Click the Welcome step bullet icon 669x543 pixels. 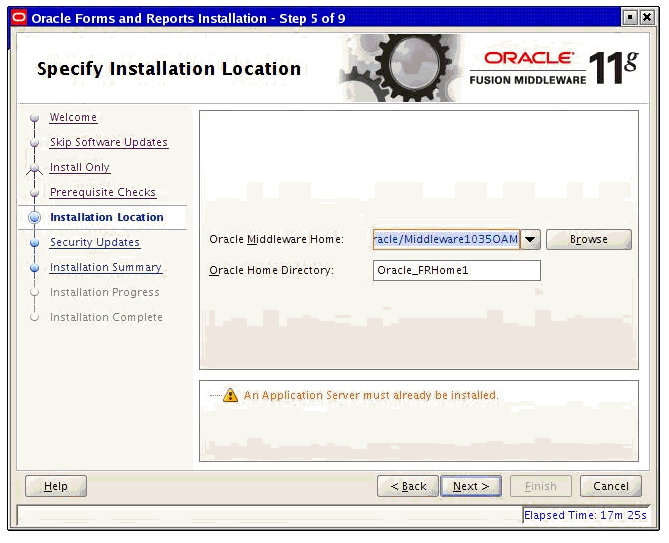tap(35, 118)
